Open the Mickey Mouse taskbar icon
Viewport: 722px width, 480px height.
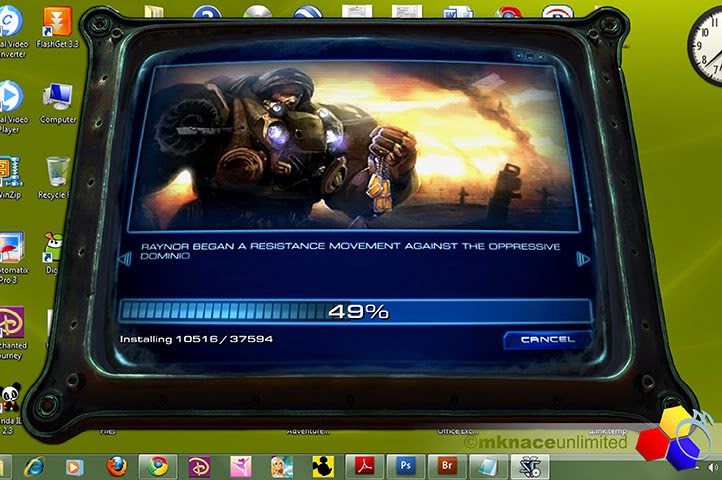point(323,467)
